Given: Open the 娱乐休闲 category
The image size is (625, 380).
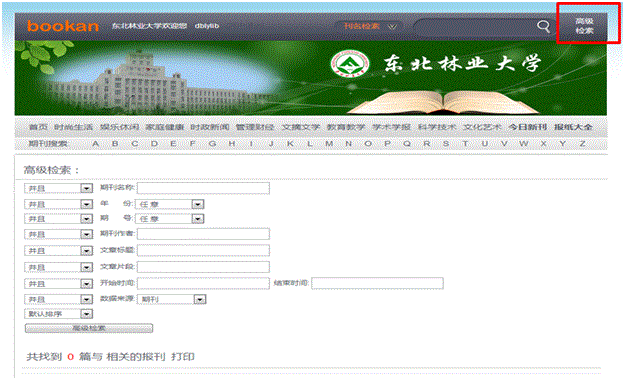Looking at the screenshot, I should tap(119, 127).
